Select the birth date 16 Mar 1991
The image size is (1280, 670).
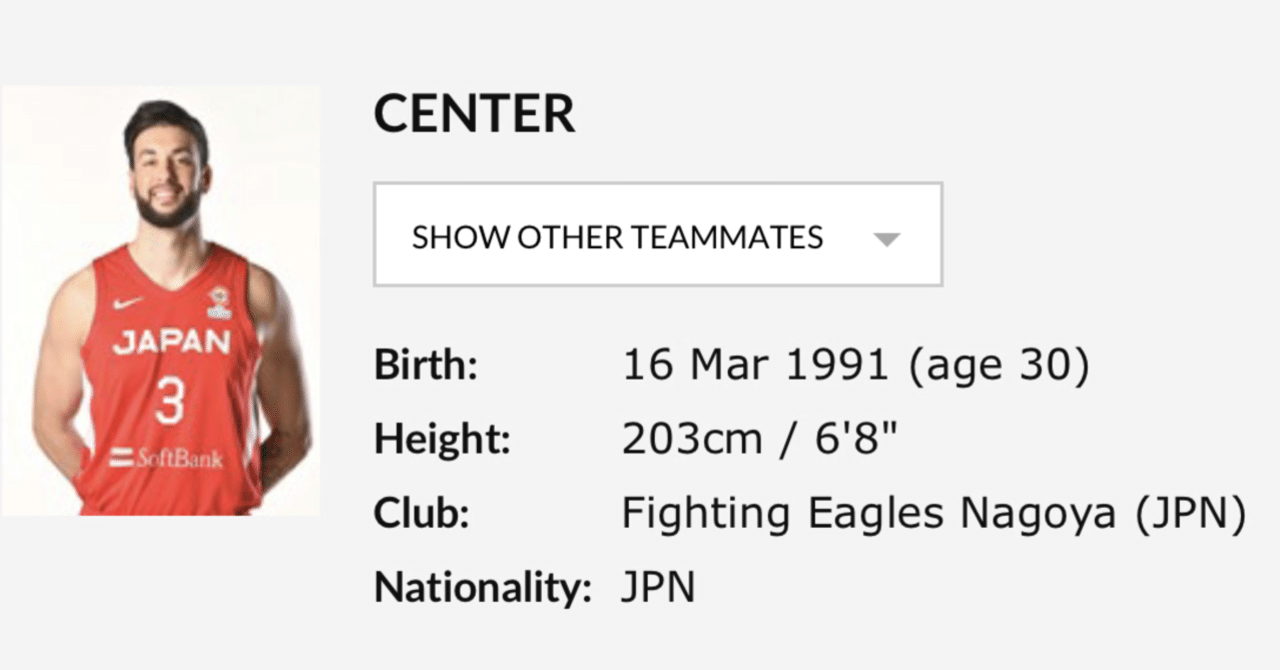[x=755, y=367]
